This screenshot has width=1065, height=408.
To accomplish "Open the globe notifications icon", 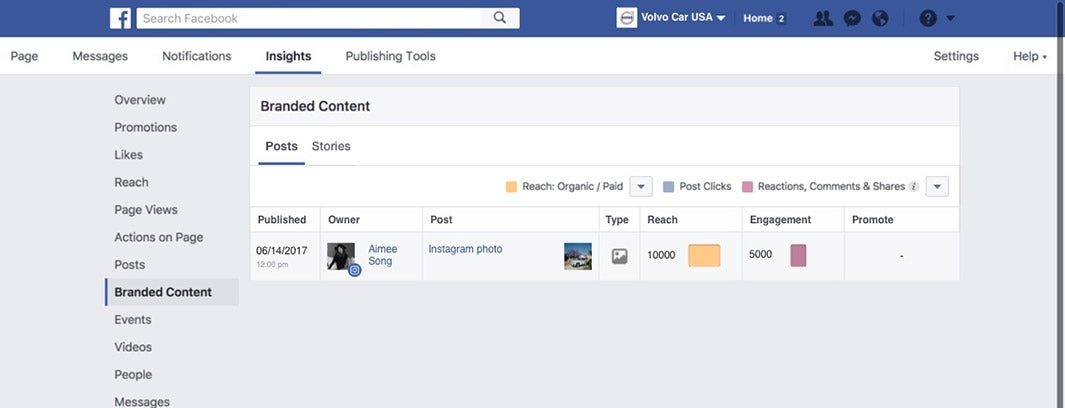I will [880, 18].
